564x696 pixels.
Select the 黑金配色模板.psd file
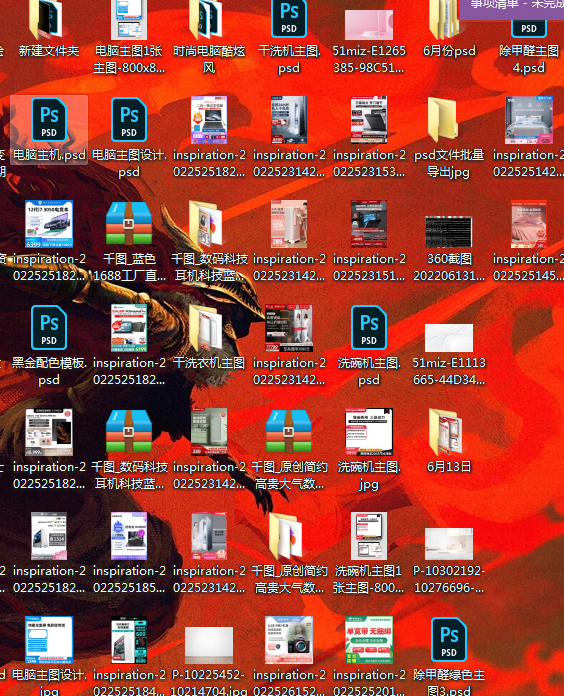click(x=49, y=328)
